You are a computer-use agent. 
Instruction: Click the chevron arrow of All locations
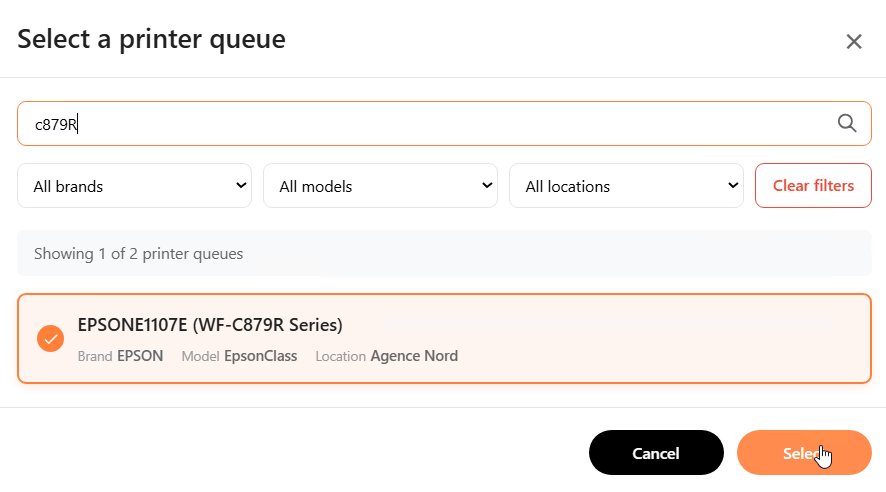[x=733, y=185]
